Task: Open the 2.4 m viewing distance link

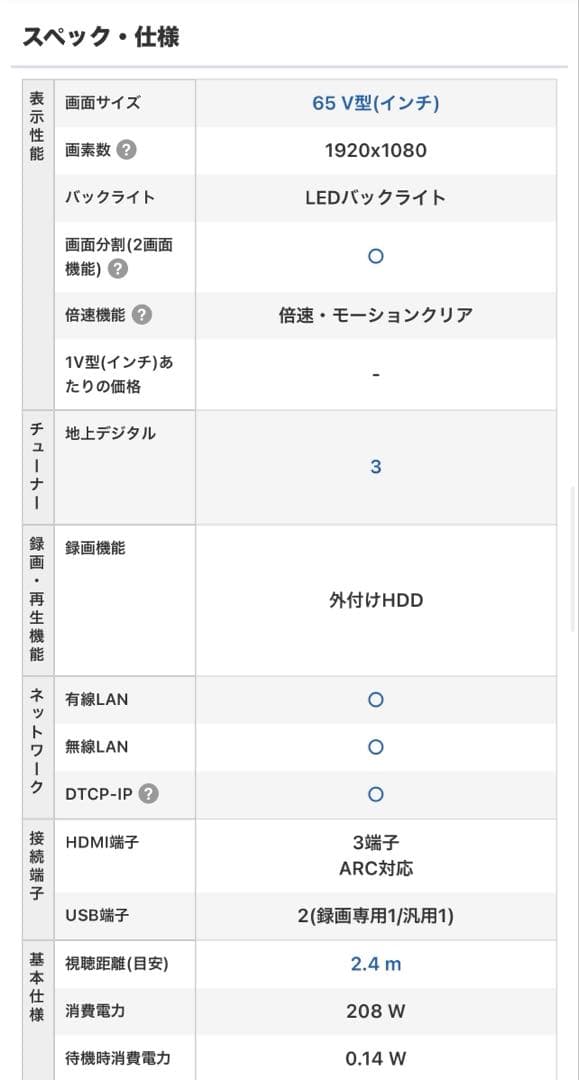Action: (x=374, y=964)
